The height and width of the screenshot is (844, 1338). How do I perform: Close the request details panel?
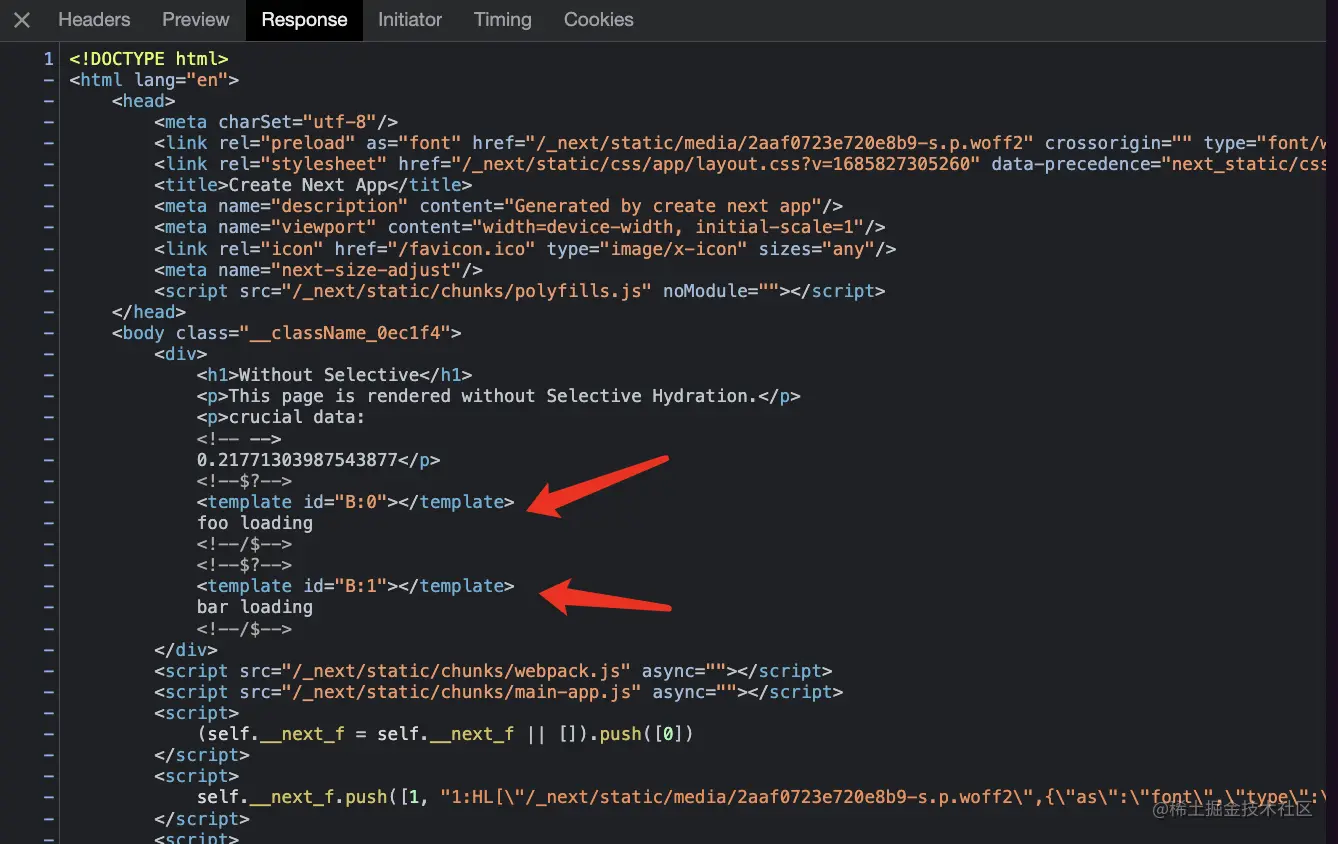[x=22, y=20]
